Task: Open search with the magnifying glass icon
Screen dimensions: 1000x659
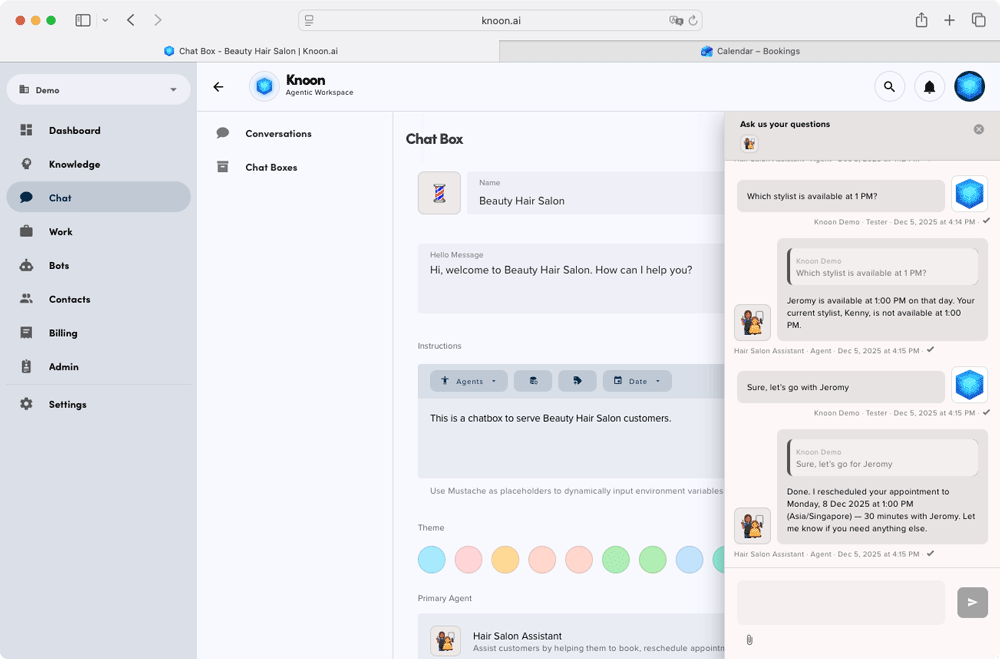Action: pos(890,86)
